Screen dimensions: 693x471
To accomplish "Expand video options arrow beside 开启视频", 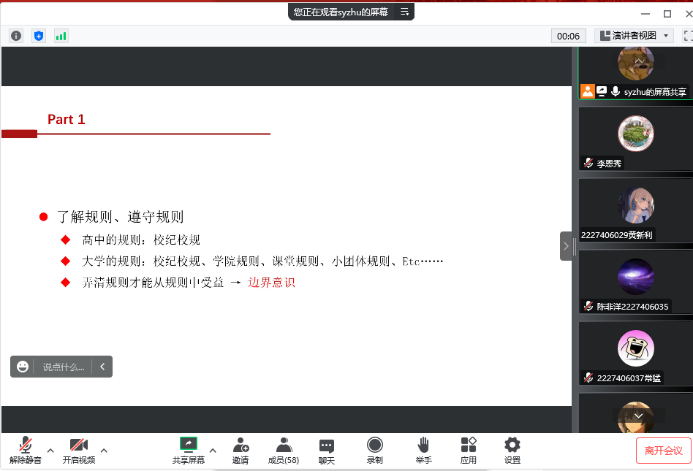I will click(103, 449).
